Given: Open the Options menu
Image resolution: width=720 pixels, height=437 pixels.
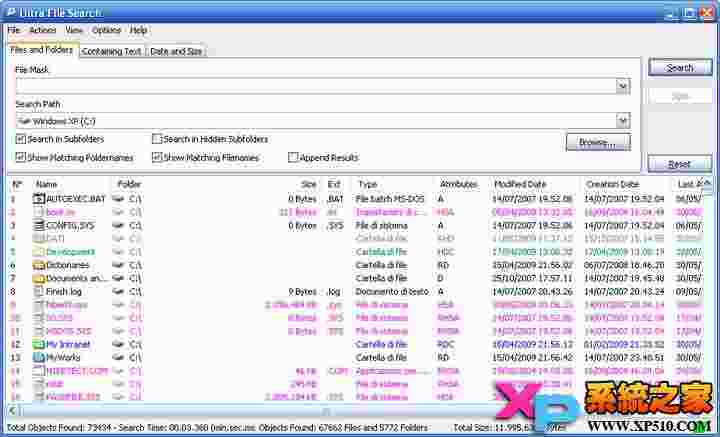Looking at the screenshot, I should click(x=106, y=30).
